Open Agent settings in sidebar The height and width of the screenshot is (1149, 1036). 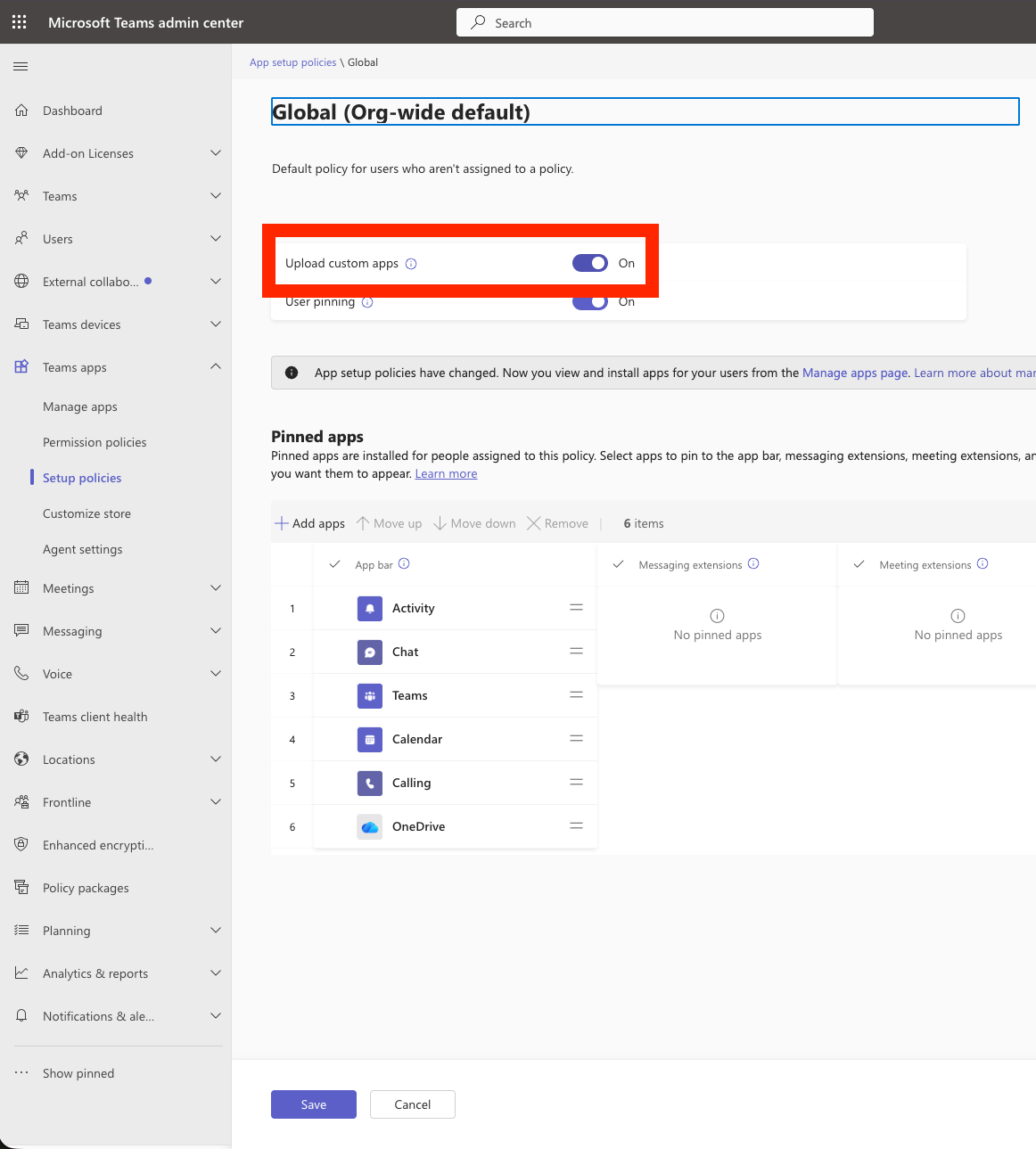coord(83,549)
